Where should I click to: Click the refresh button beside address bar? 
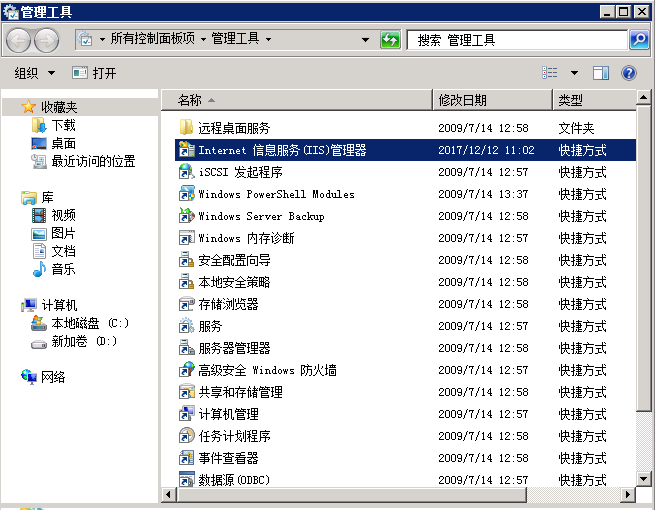tap(390, 40)
